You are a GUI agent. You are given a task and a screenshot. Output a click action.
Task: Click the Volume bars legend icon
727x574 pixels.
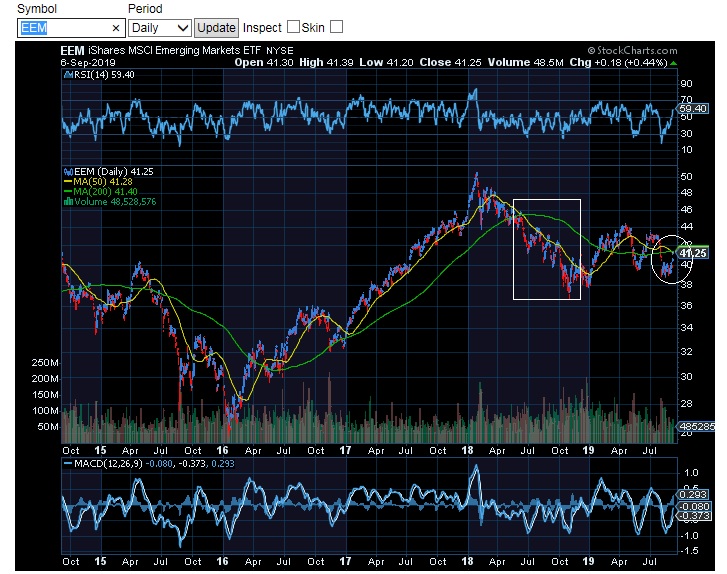coord(65,201)
